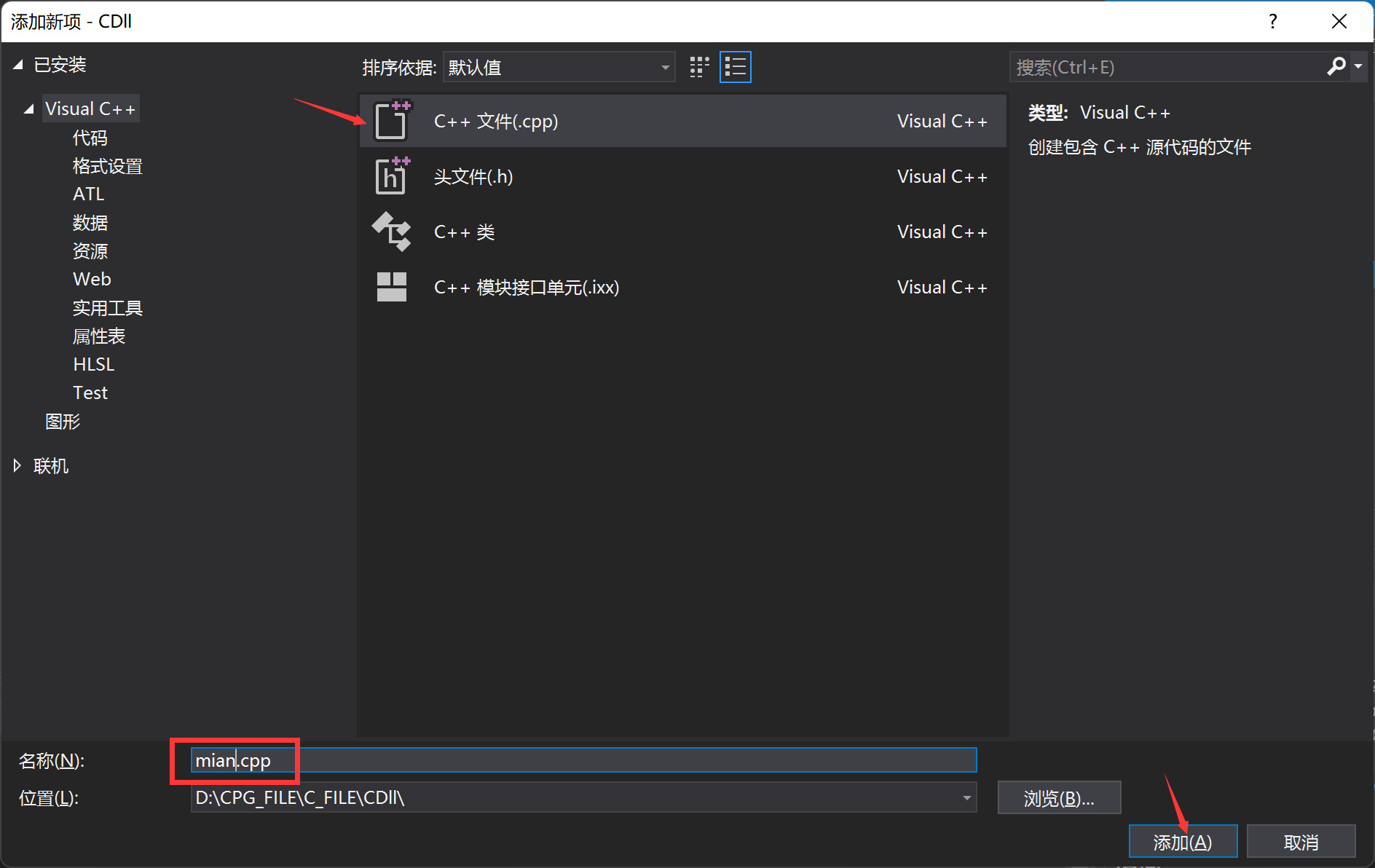Select the 资源 category
This screenshot has width=1375, height=868.
click(x=90, y=251)
